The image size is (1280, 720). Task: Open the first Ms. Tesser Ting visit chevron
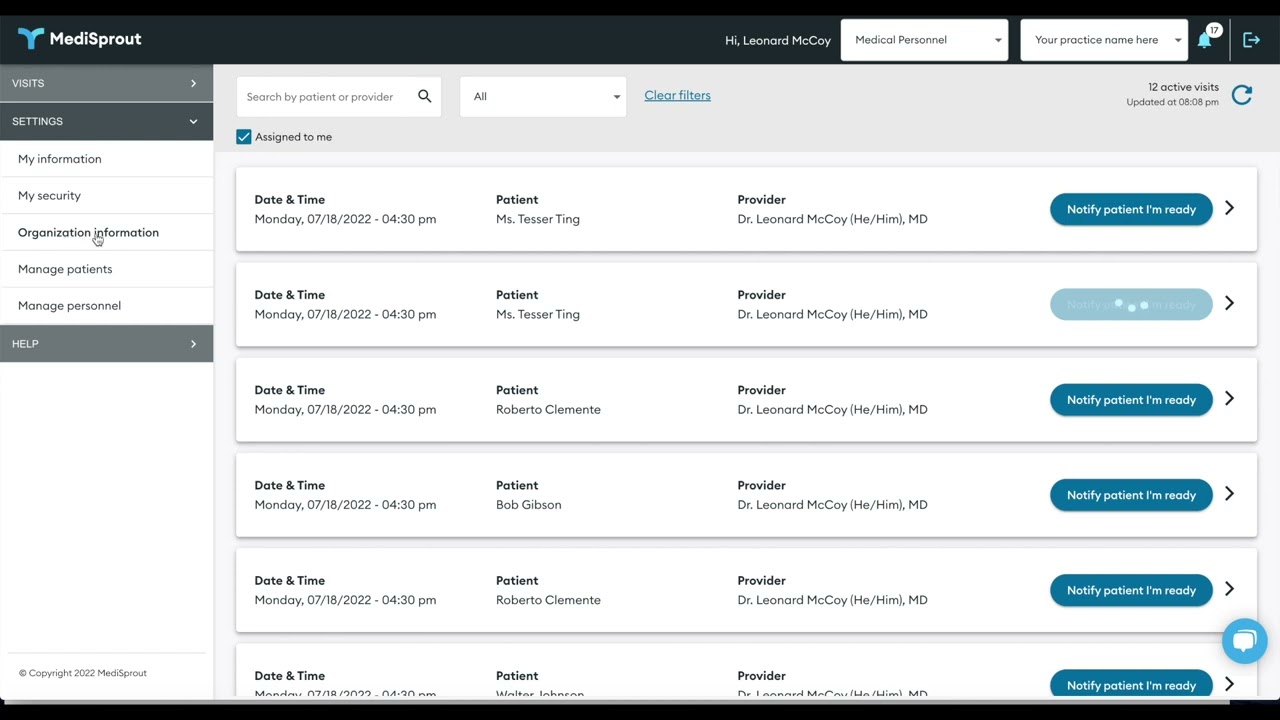(1229, 208)
